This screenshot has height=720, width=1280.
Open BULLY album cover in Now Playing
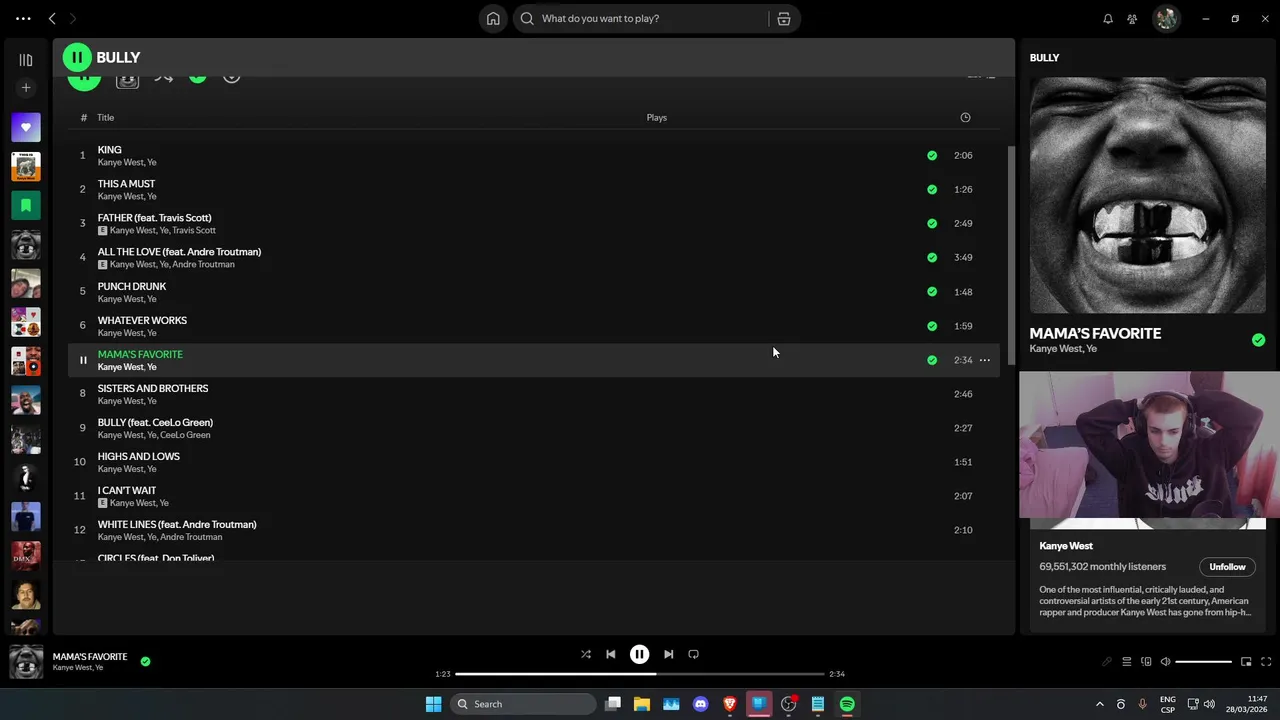click(x=1148, y=196)
